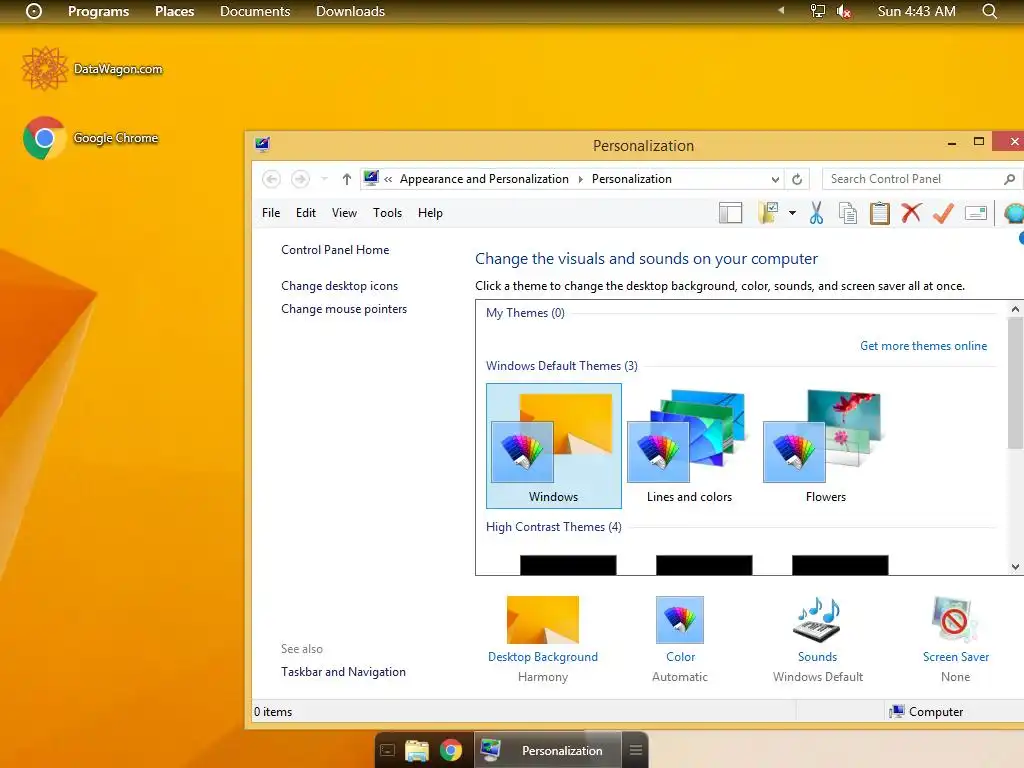Open the search magnifier in top panel
The height and width of the screenshot is (768, 1024).
click(x=989, y=11)
